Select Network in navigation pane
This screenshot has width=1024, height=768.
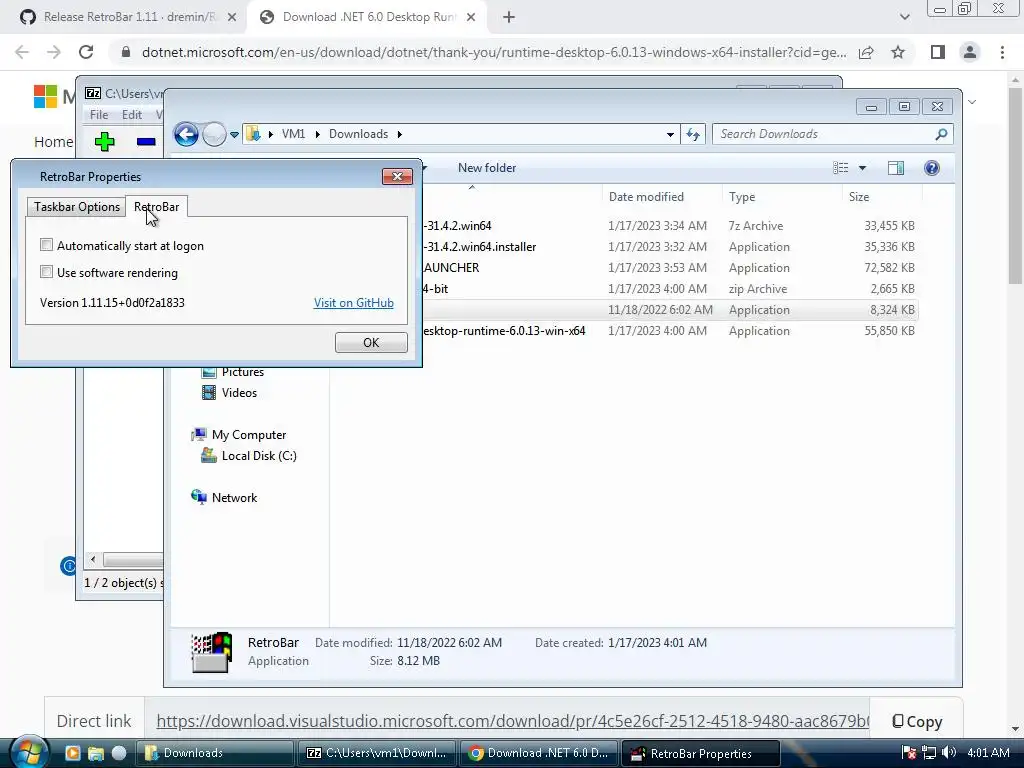[x=234, y=498]
